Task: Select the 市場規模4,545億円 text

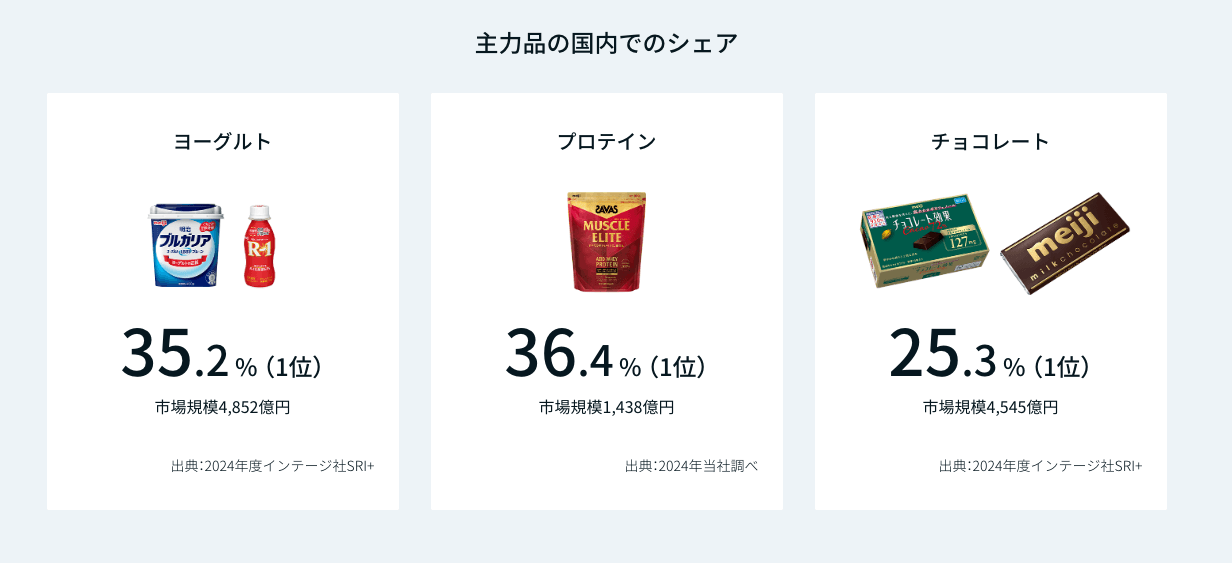Action: pos(990,407)
